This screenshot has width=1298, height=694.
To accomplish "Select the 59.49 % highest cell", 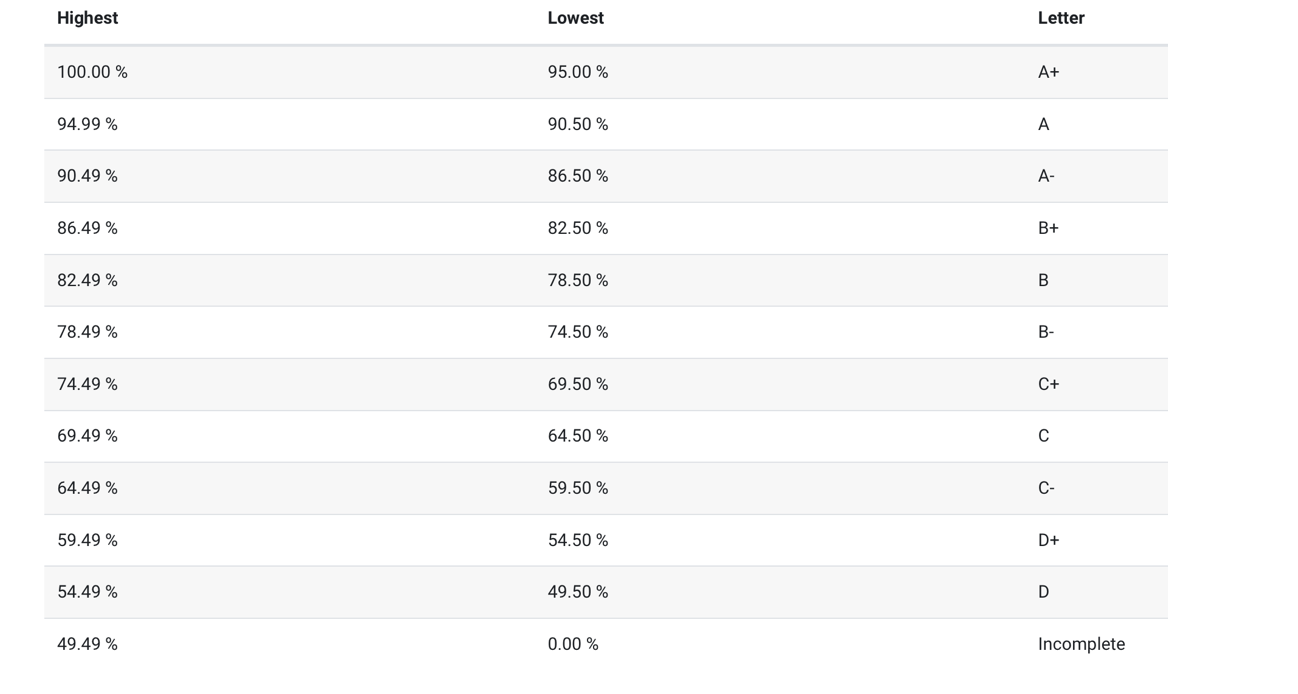I will coord(87,540).
